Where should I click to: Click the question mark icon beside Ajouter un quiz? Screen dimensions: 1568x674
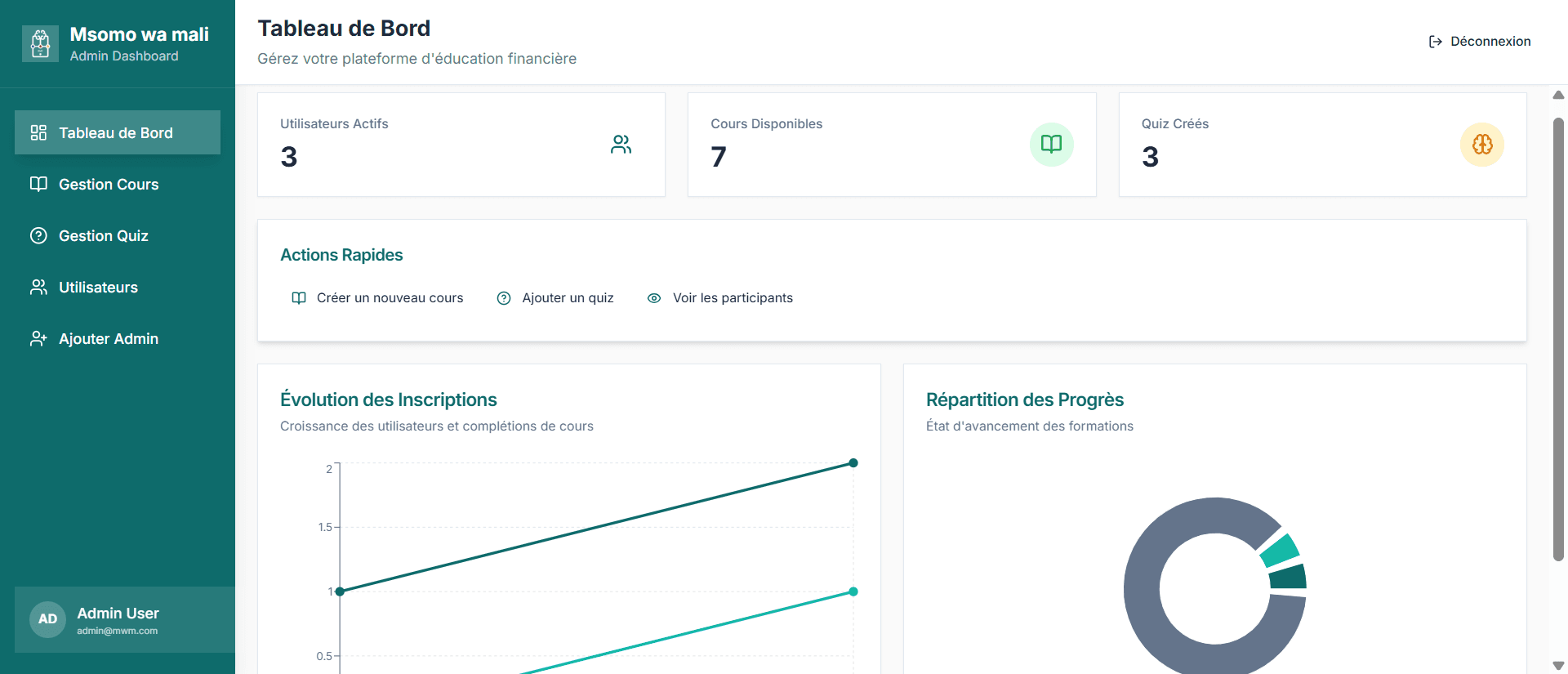tap(504, 298)
